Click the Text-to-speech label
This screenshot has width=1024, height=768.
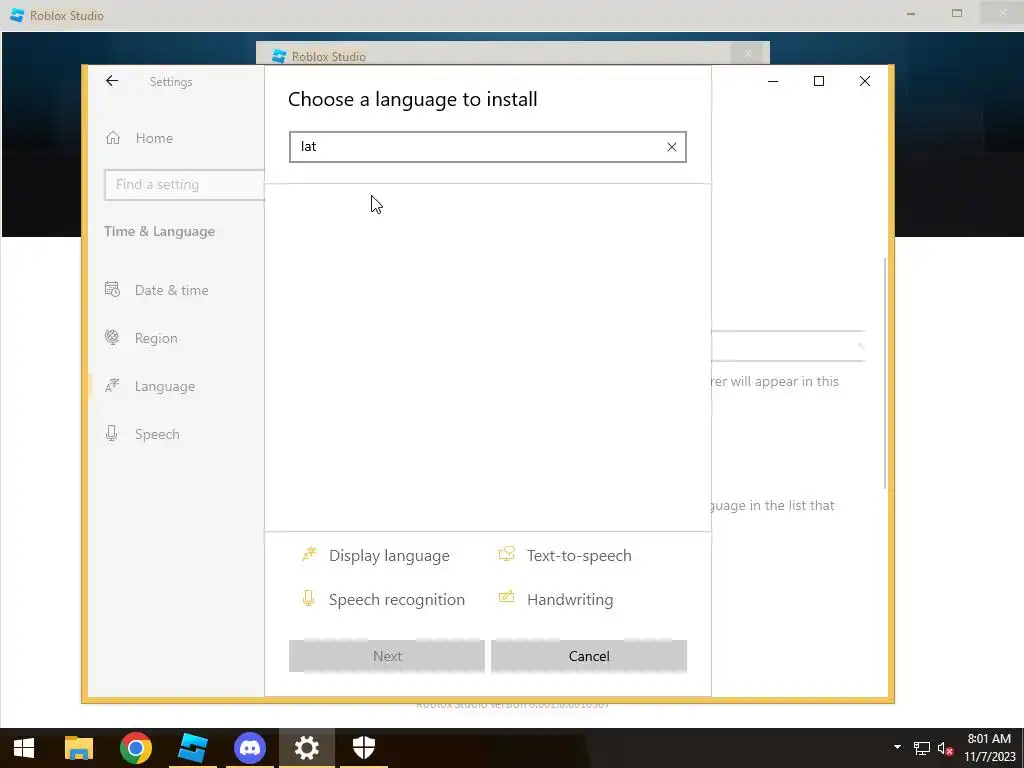point(579,556)
